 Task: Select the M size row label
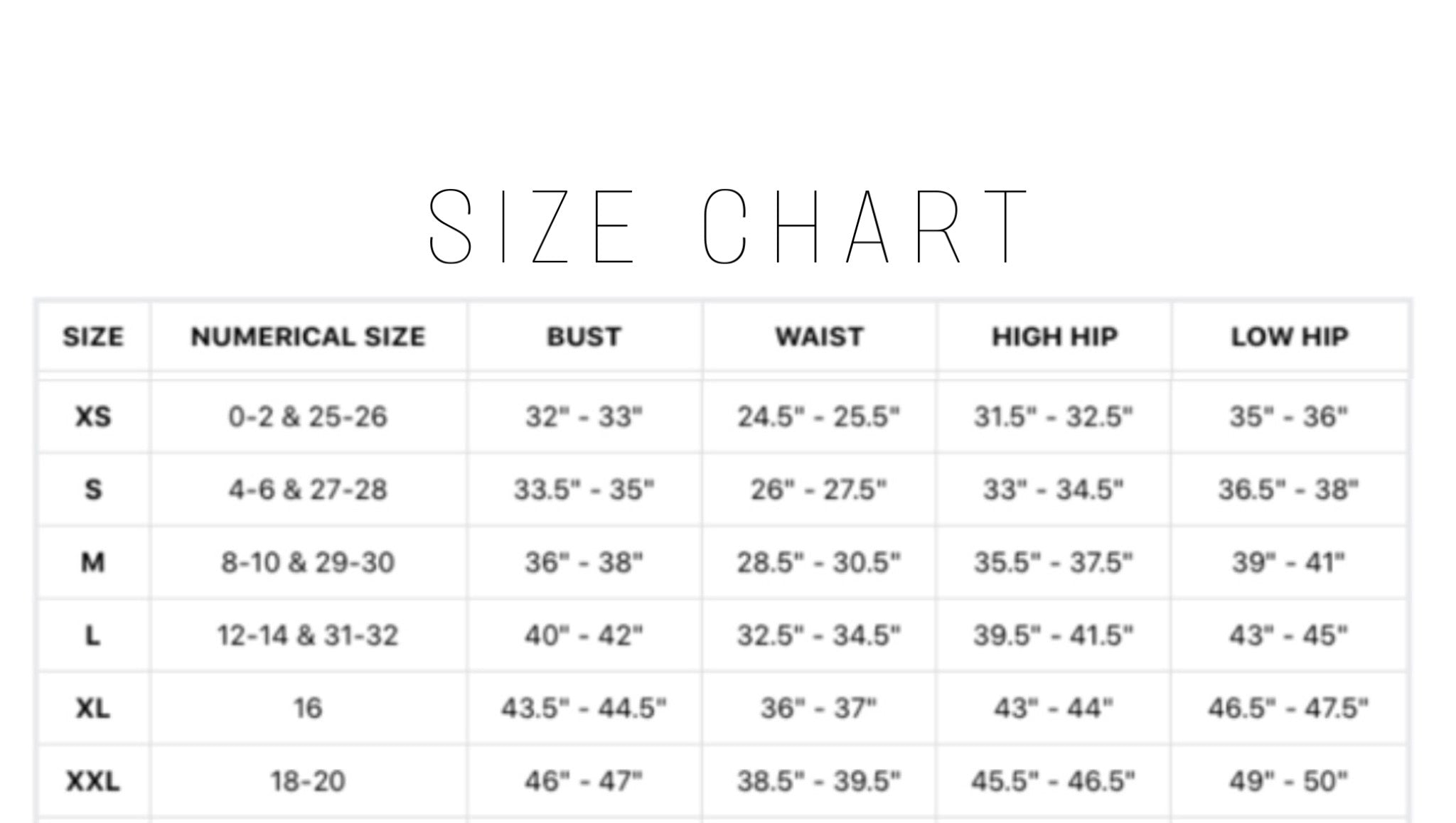[x=93, y=563]
